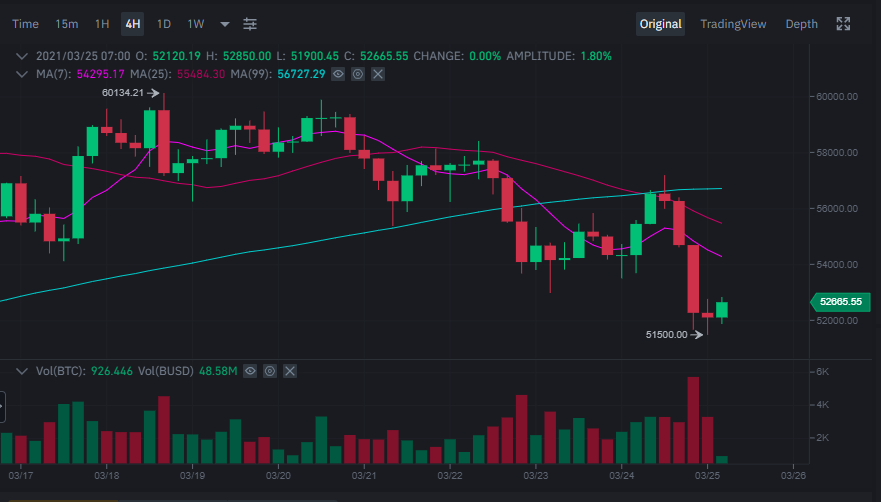Open Volume indicator settings
Image resolution: width=881 pixels, height=502 pixels.
coord(270,371)
